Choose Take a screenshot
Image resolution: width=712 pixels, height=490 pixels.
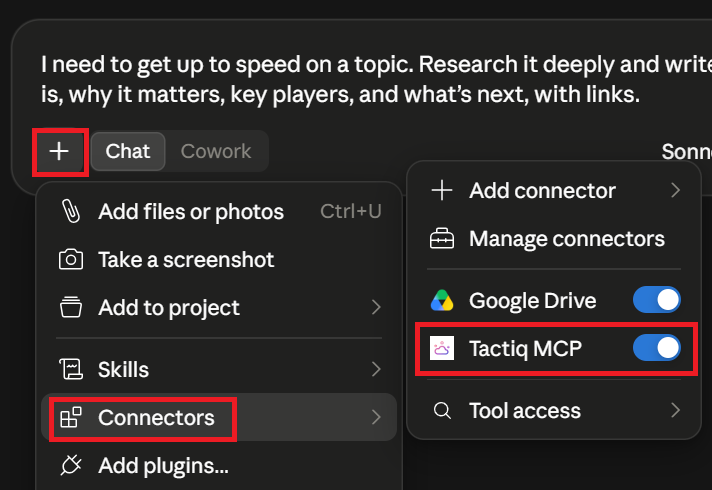click(x=219, y=260)
